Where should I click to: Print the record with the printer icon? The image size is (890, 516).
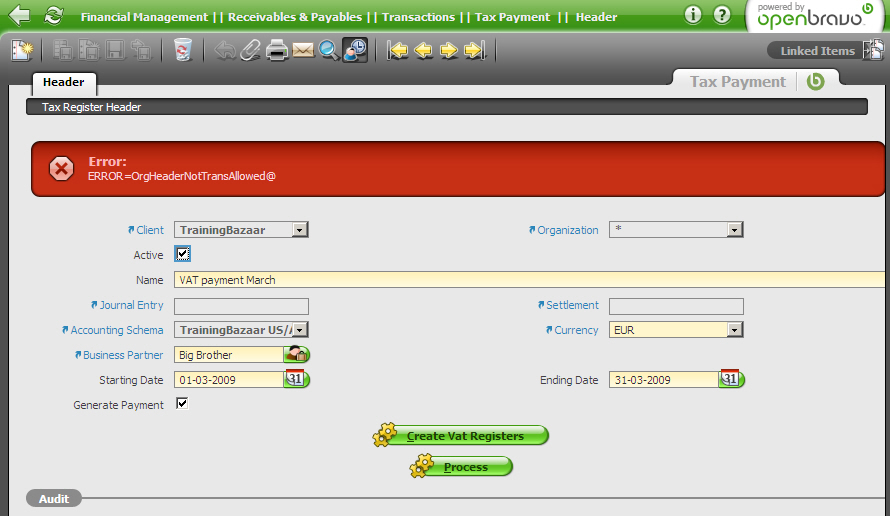coord(277,51)
